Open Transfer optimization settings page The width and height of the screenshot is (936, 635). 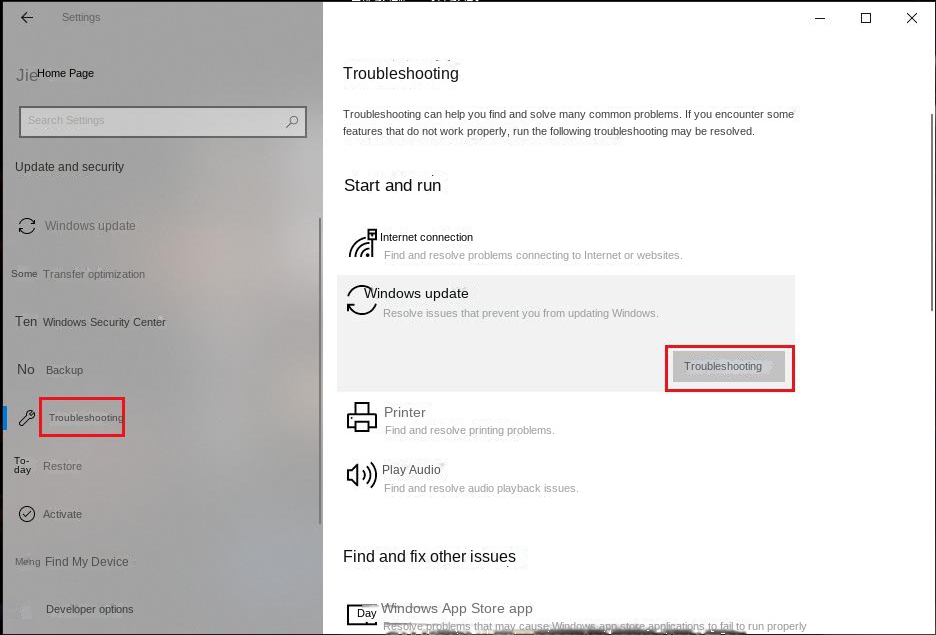94,275
